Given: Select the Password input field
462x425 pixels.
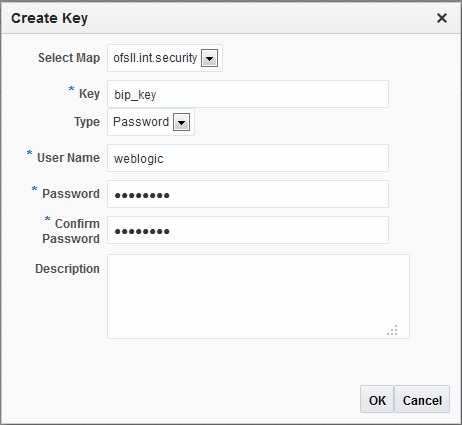Looking at the screenshot, I should 248,194.
